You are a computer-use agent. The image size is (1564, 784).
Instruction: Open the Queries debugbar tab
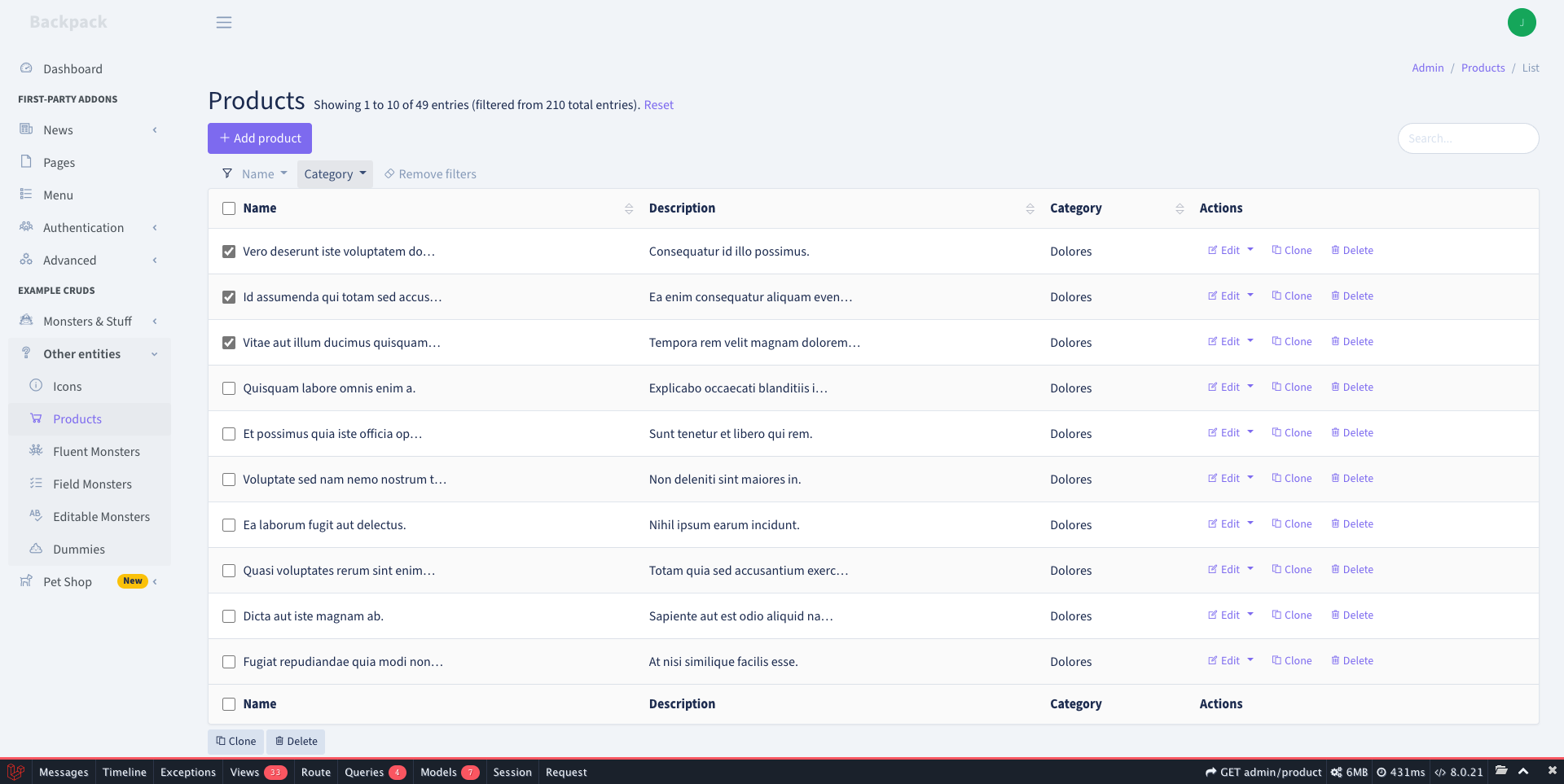375,772
